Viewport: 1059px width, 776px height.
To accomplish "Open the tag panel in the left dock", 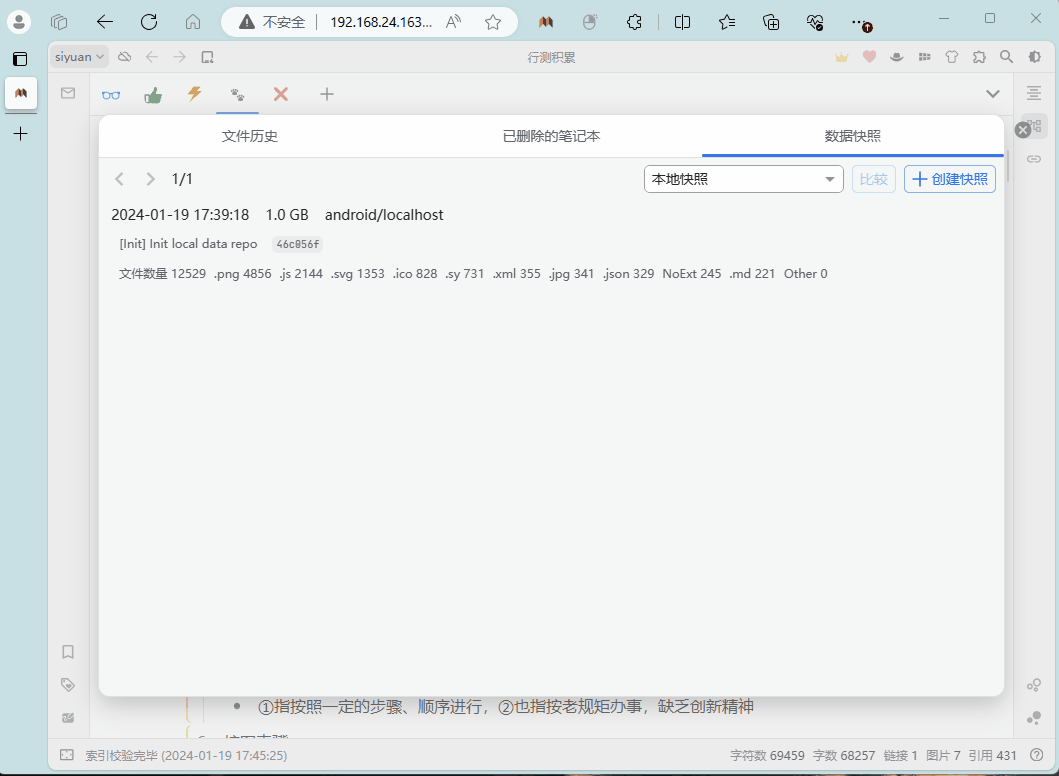I will (67, 684).
